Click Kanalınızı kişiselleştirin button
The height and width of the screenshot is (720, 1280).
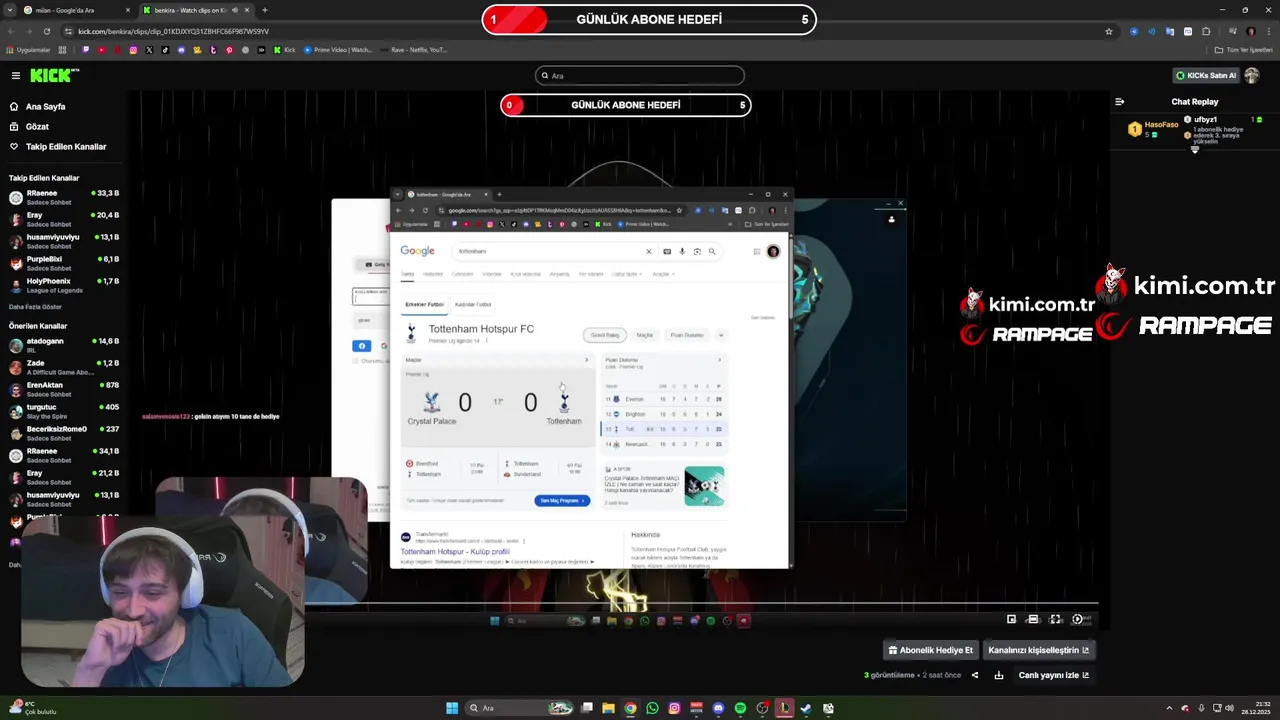1038,650
